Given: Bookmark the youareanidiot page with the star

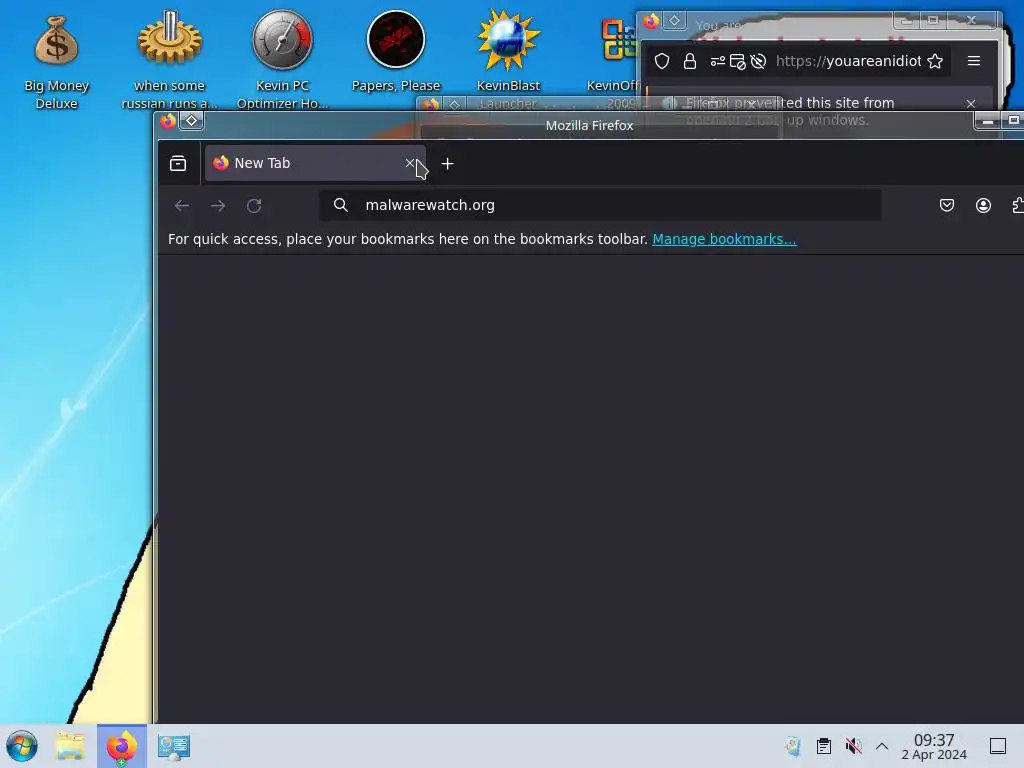Looking at the screenshot, I should [935, 61].
